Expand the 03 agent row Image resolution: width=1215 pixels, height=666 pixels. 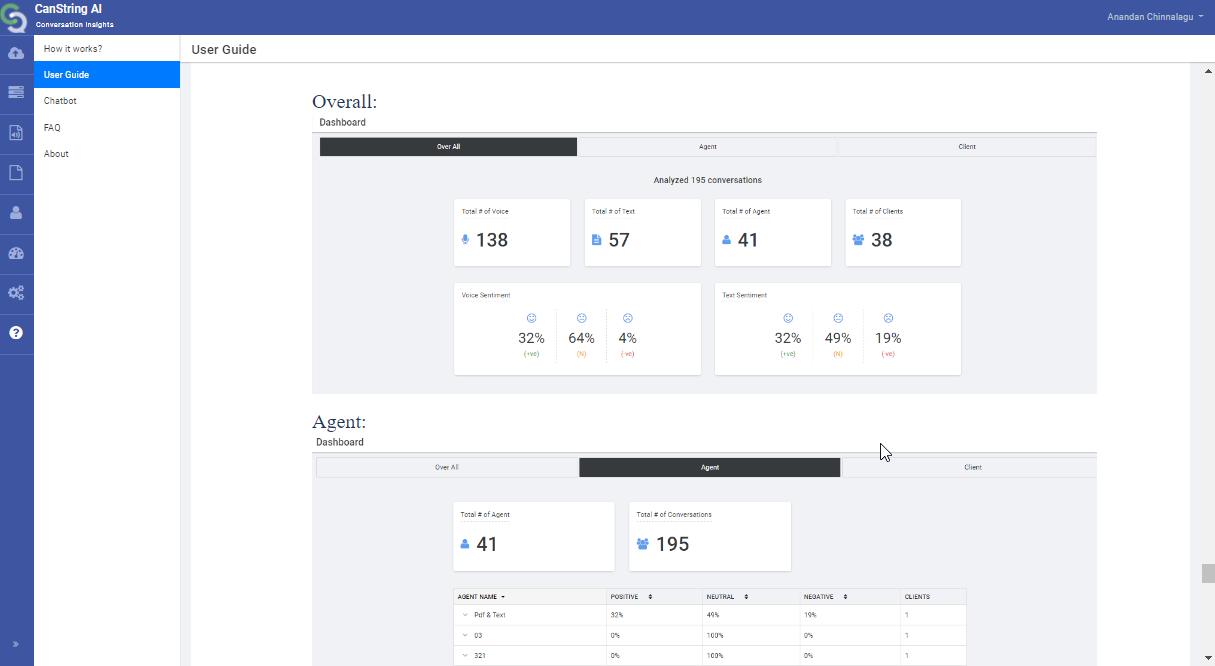[465, 635]
